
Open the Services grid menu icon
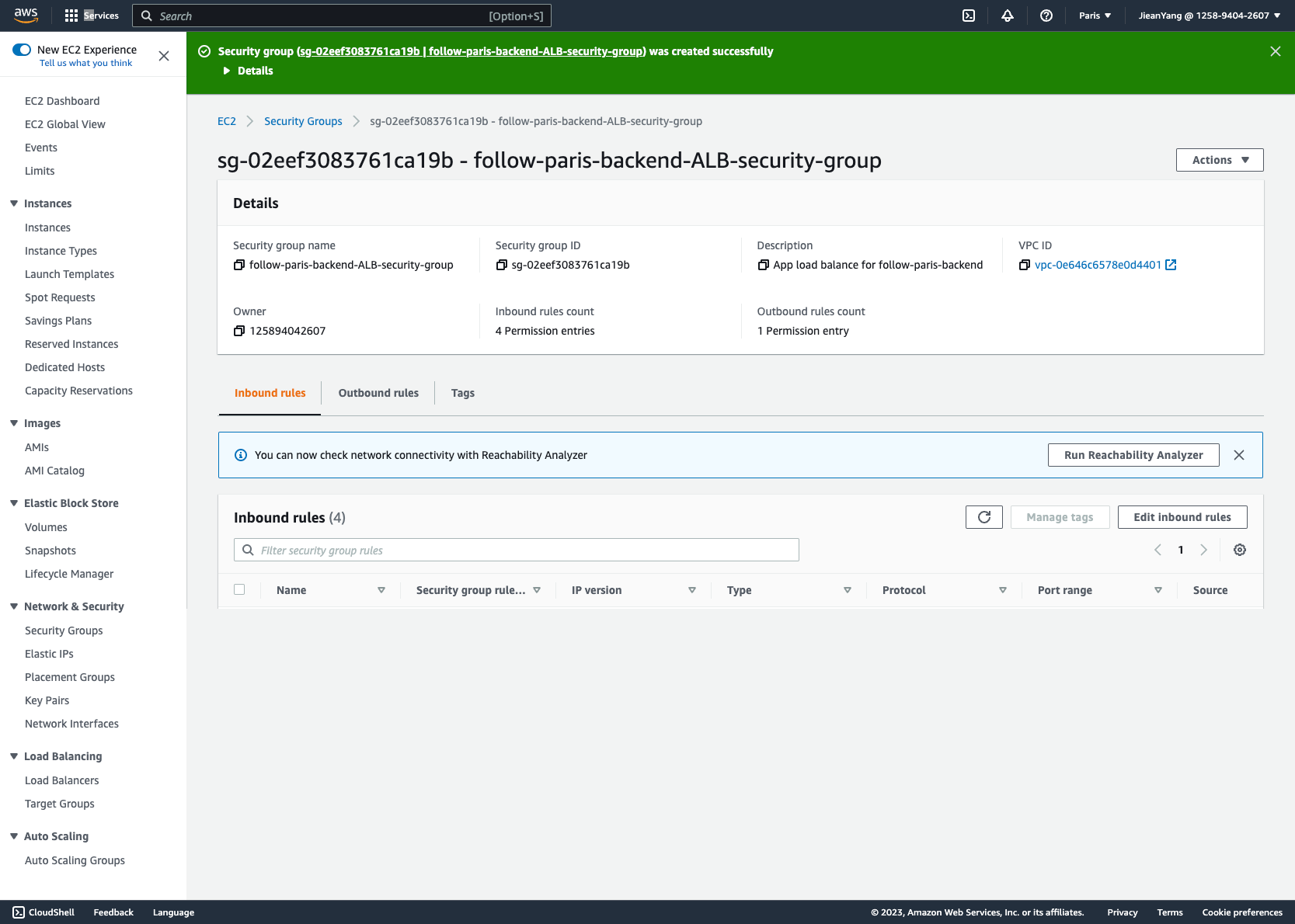(71, 16)
